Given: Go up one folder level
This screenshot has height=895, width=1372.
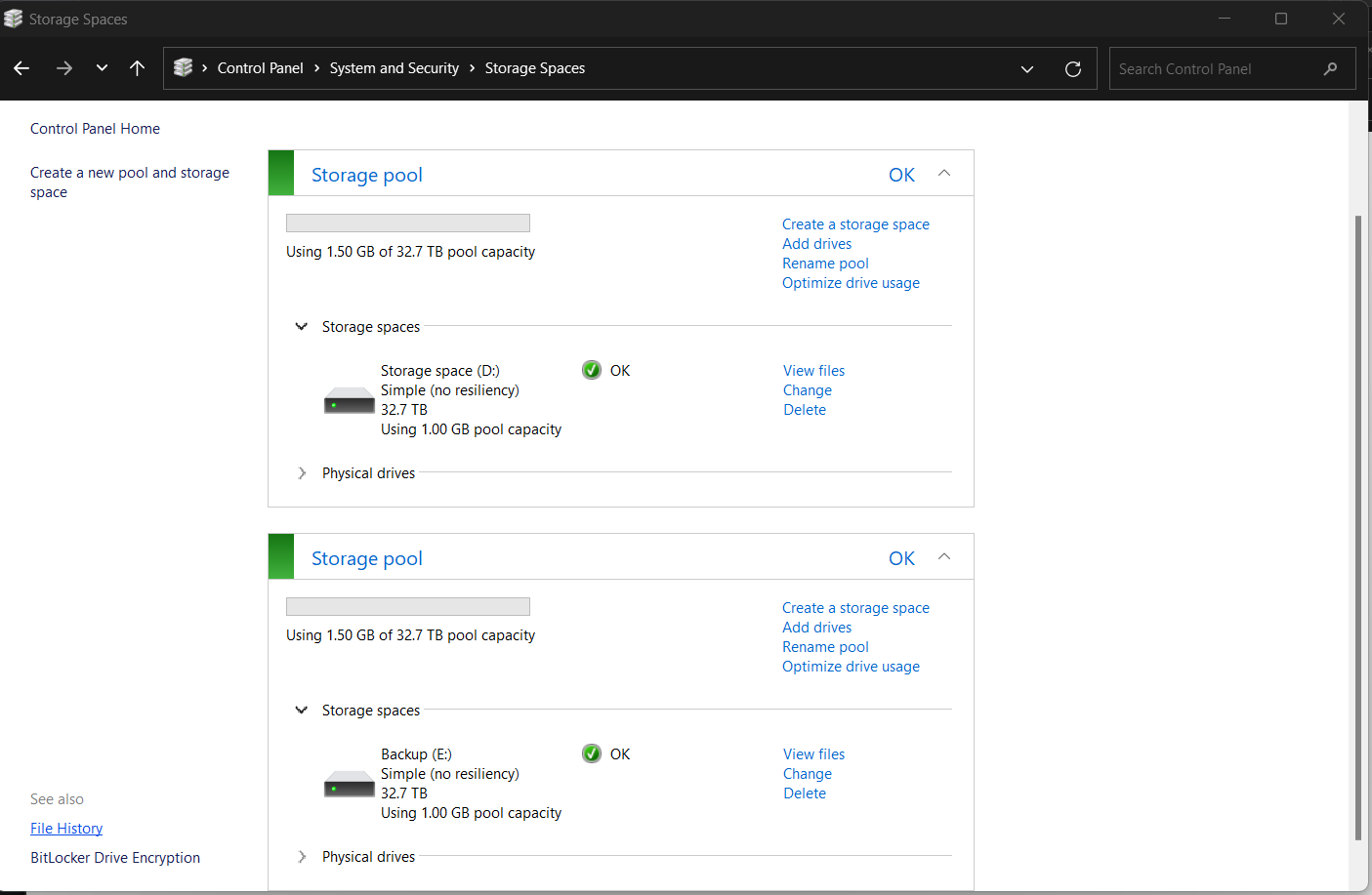Looking at the screenshot, I should 137,68.
